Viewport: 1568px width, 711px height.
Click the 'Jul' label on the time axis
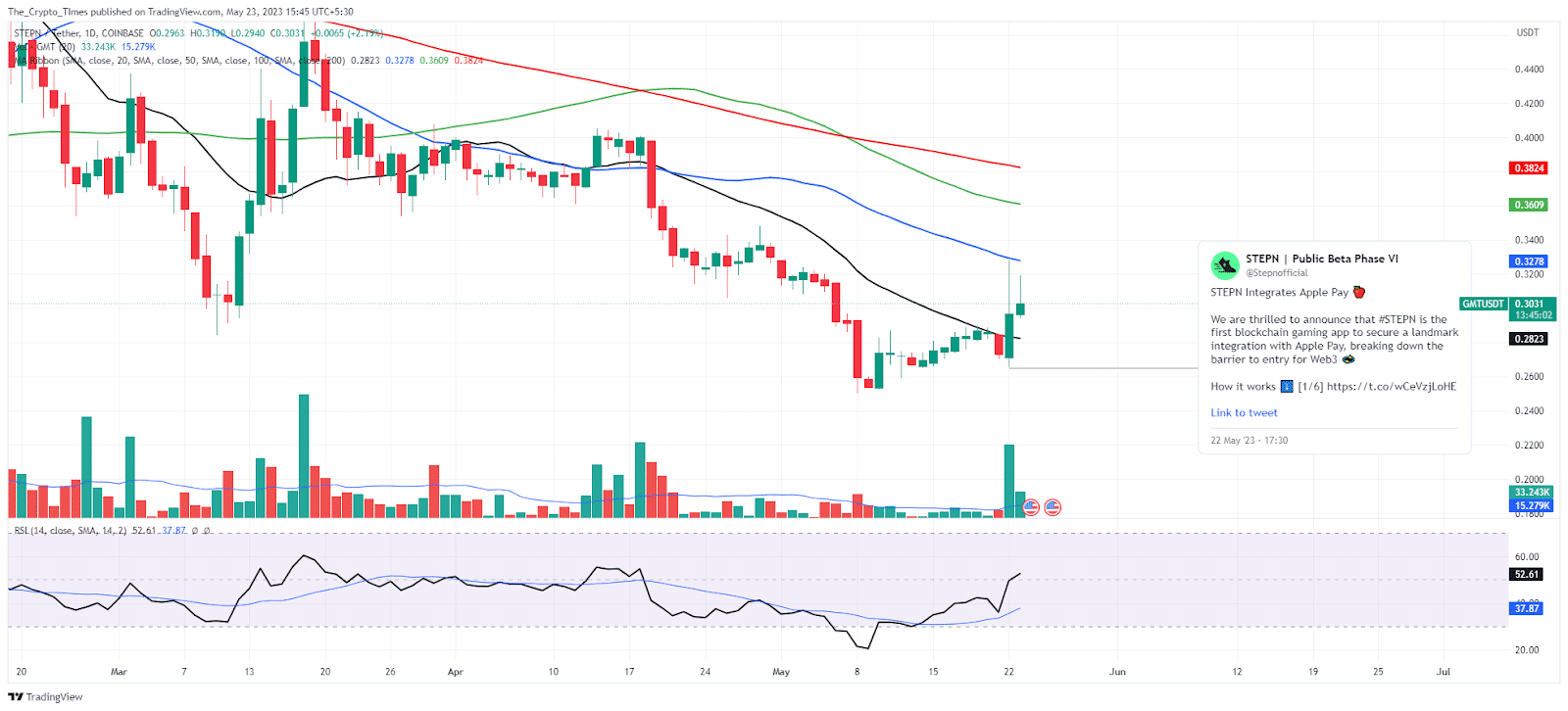[x=1443, y=672]
